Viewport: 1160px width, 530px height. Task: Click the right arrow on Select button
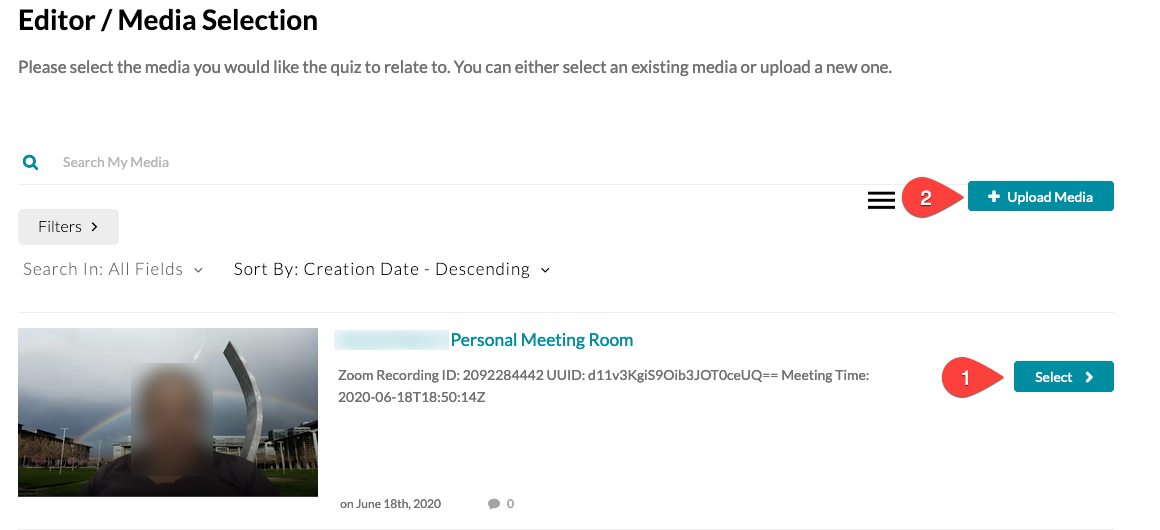(1089, 377)
